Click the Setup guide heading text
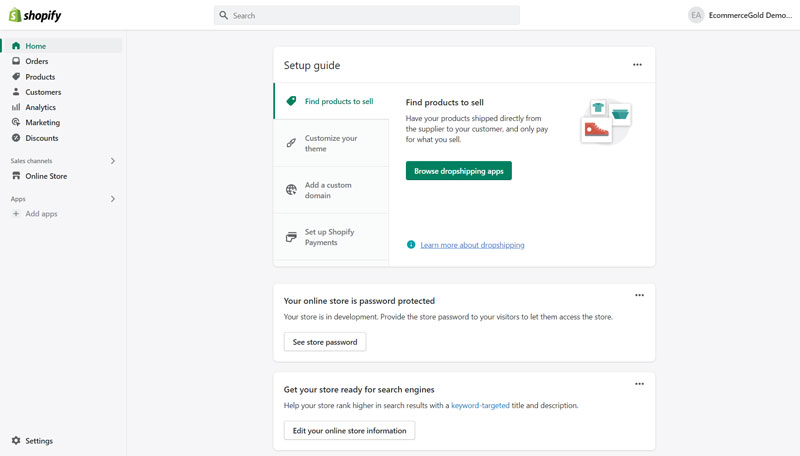The image size is (800, 456). [312, 65]
